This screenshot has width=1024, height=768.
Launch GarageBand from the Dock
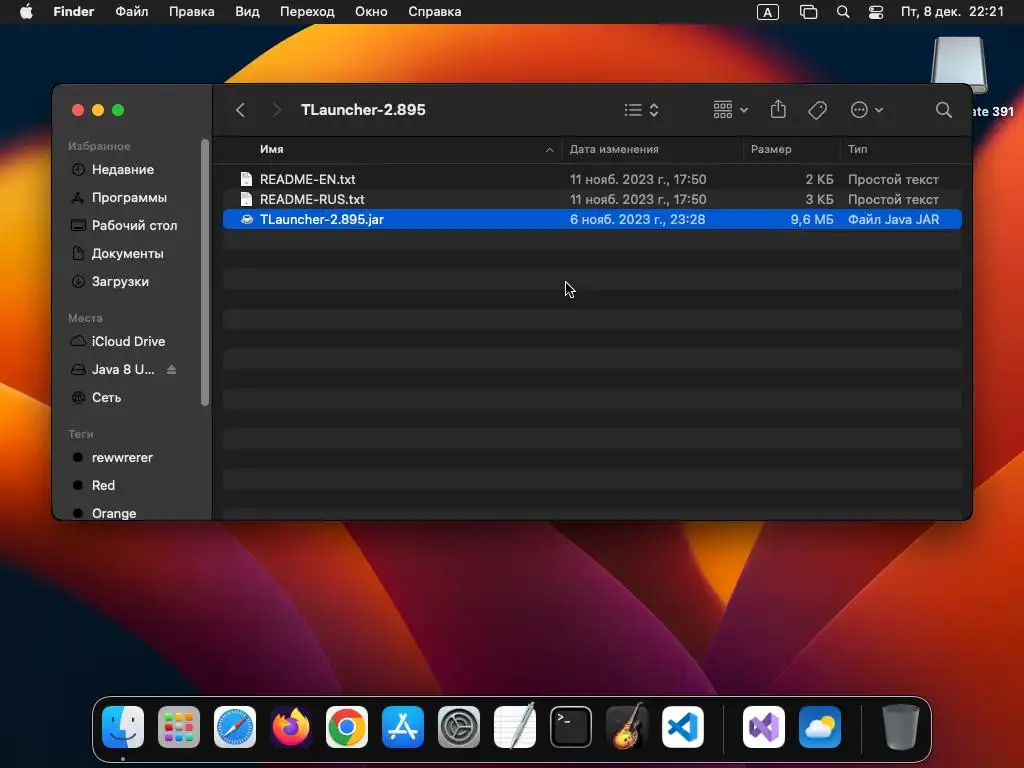pos(627,726)
